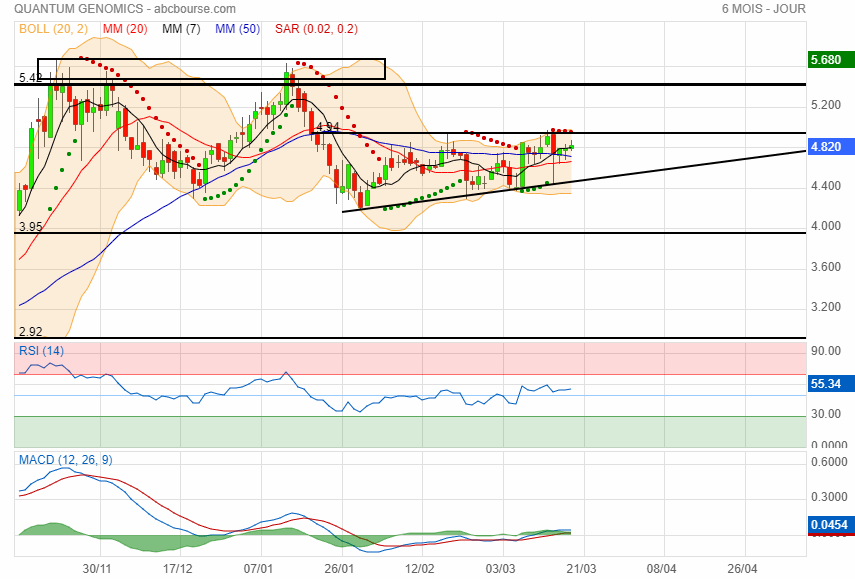
Task: Click the 17/12 date label
Action: 178,569
